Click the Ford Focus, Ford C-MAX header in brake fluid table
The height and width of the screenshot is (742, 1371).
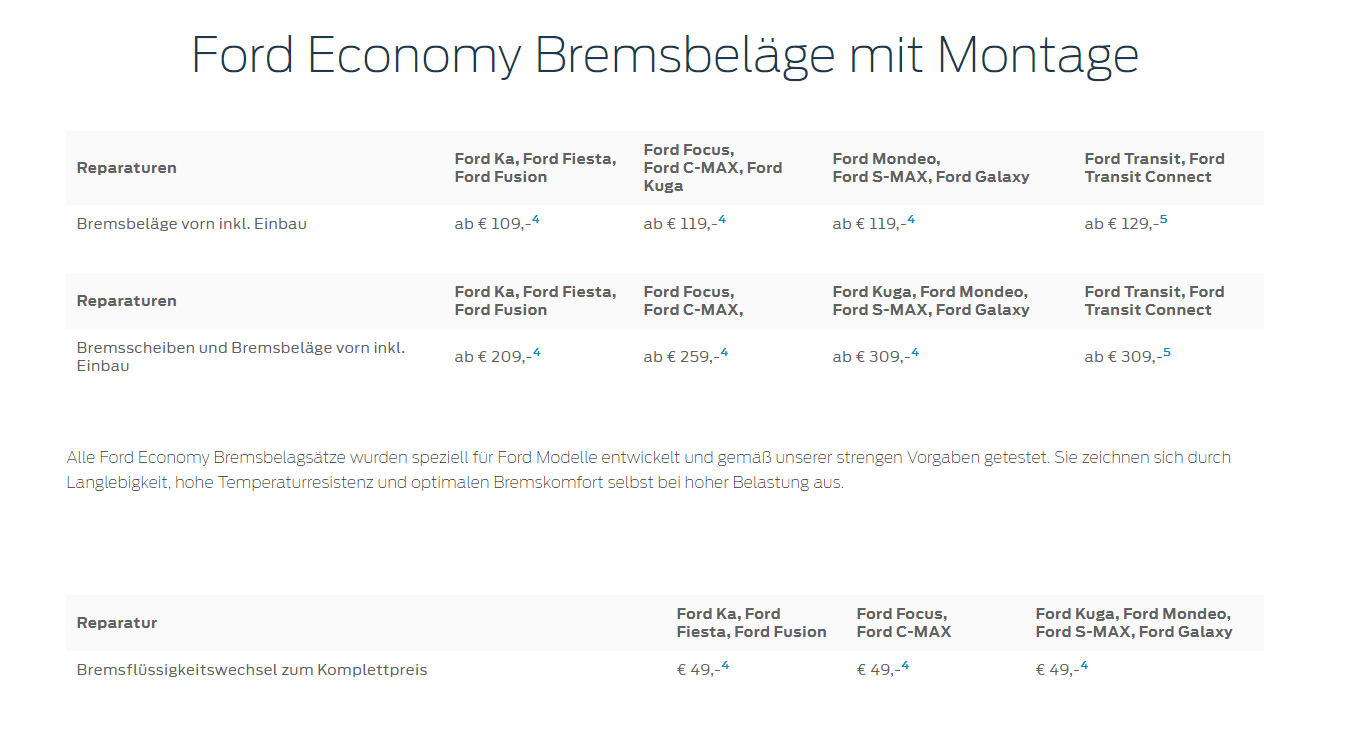coord(903,623)
